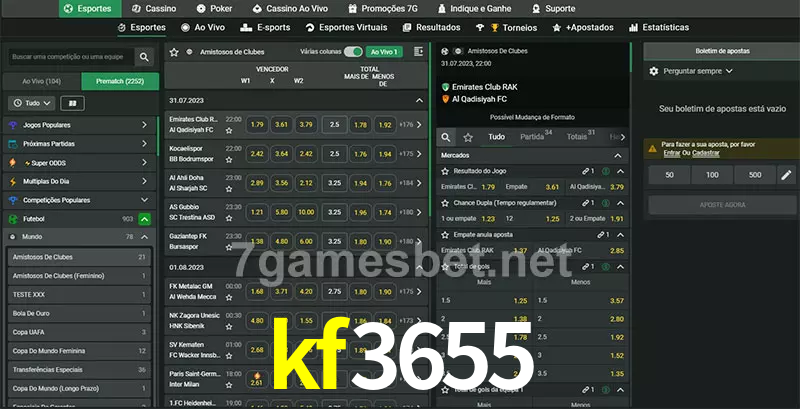Viewport: 800px width, 409px height.
Task: Select the Totais markets tab
Action: click(581, 137)
